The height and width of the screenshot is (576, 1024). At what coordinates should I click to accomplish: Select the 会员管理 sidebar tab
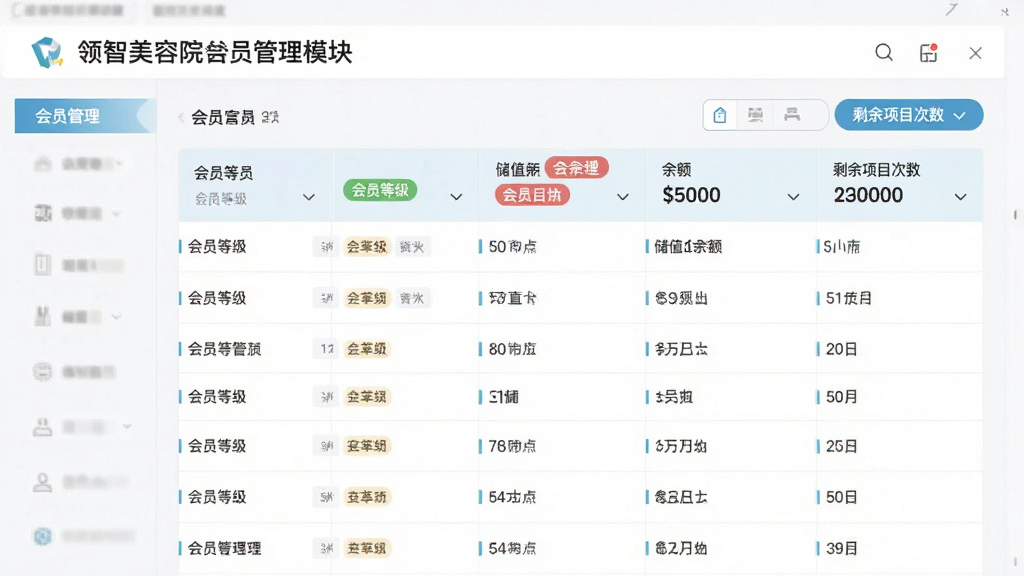[85, 116]
